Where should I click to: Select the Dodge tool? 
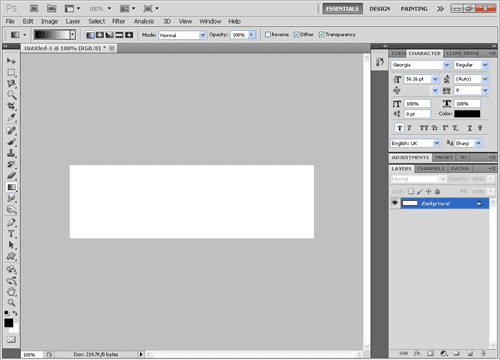pyautogui.click(x=11, y=209)
